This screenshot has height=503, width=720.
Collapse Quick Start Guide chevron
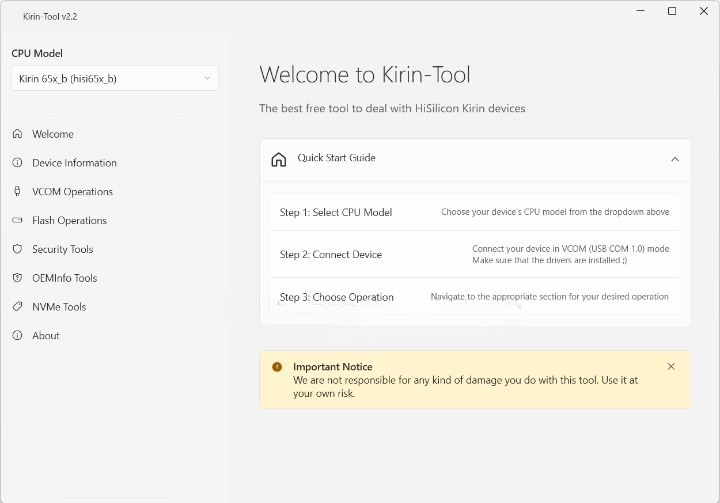coord(675,159)
